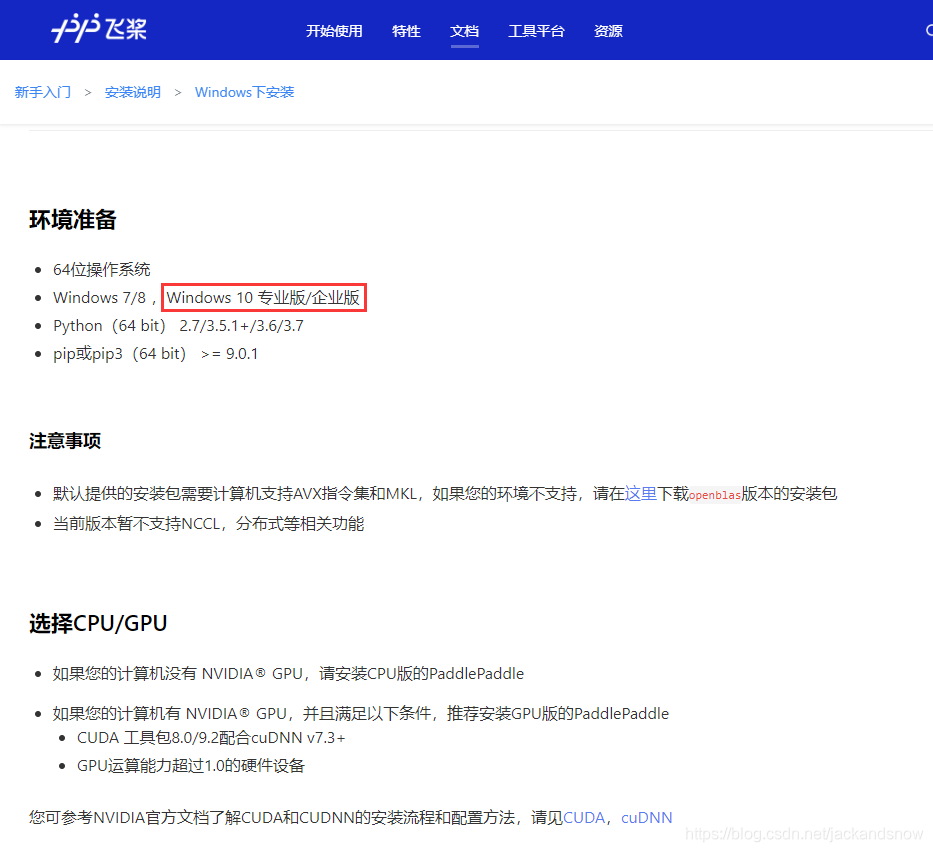Open the 资源 menu item
The height and width of the screenshot is (852, 933).
pos(608,31)
